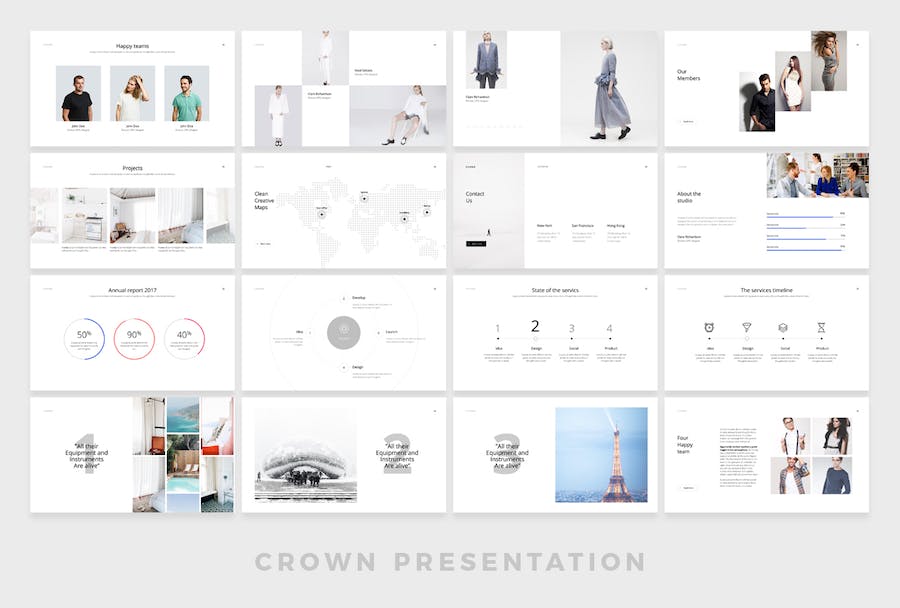Open the Happy teams slide thumbnail
900x608 pixels.
coord(133,88)
